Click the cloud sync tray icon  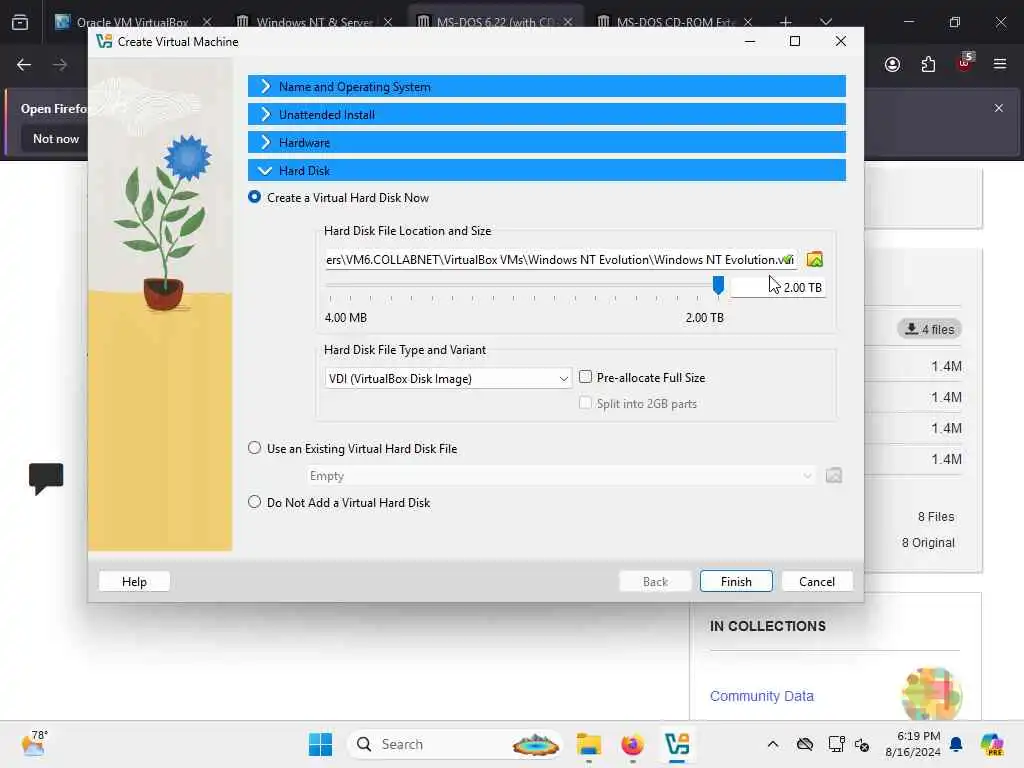(805, 744)
